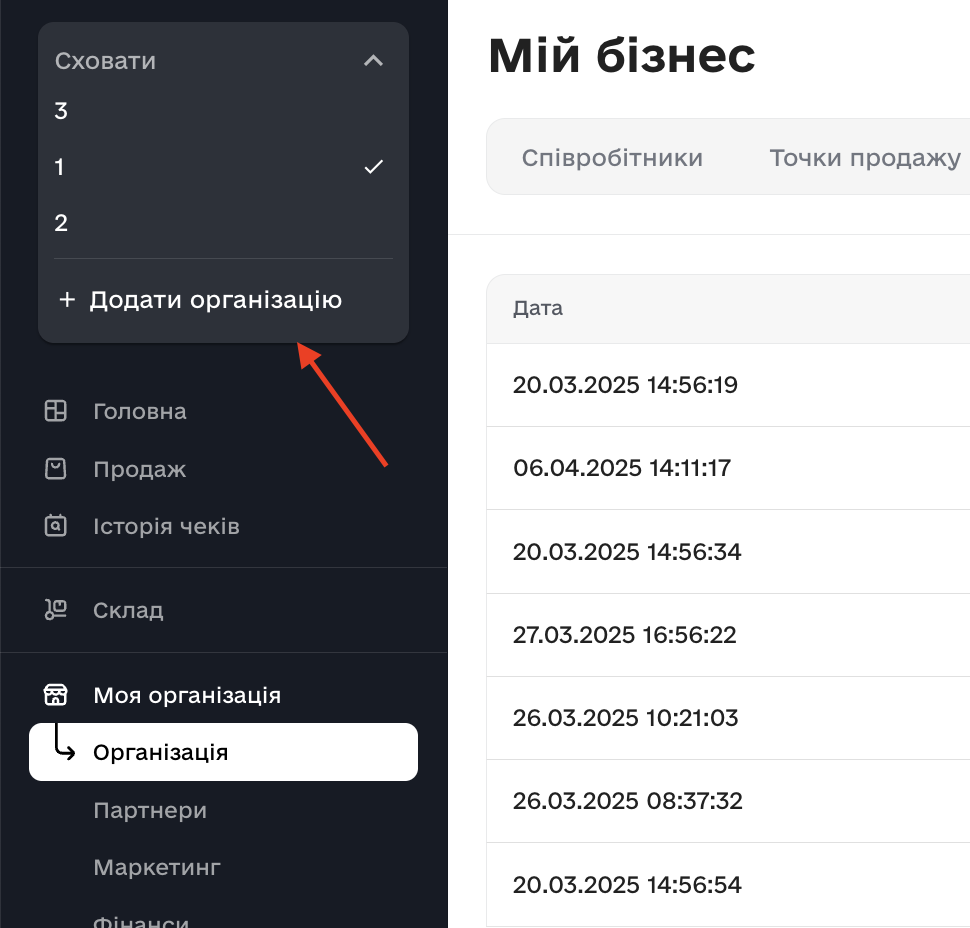The image size is (970, 928).
Task: Click the Продаж shopping bag icon
Action: pos(56,469)
